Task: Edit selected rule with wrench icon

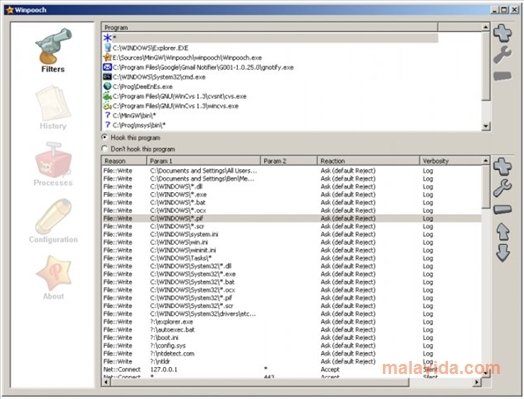Action: [x=502, y=188]
